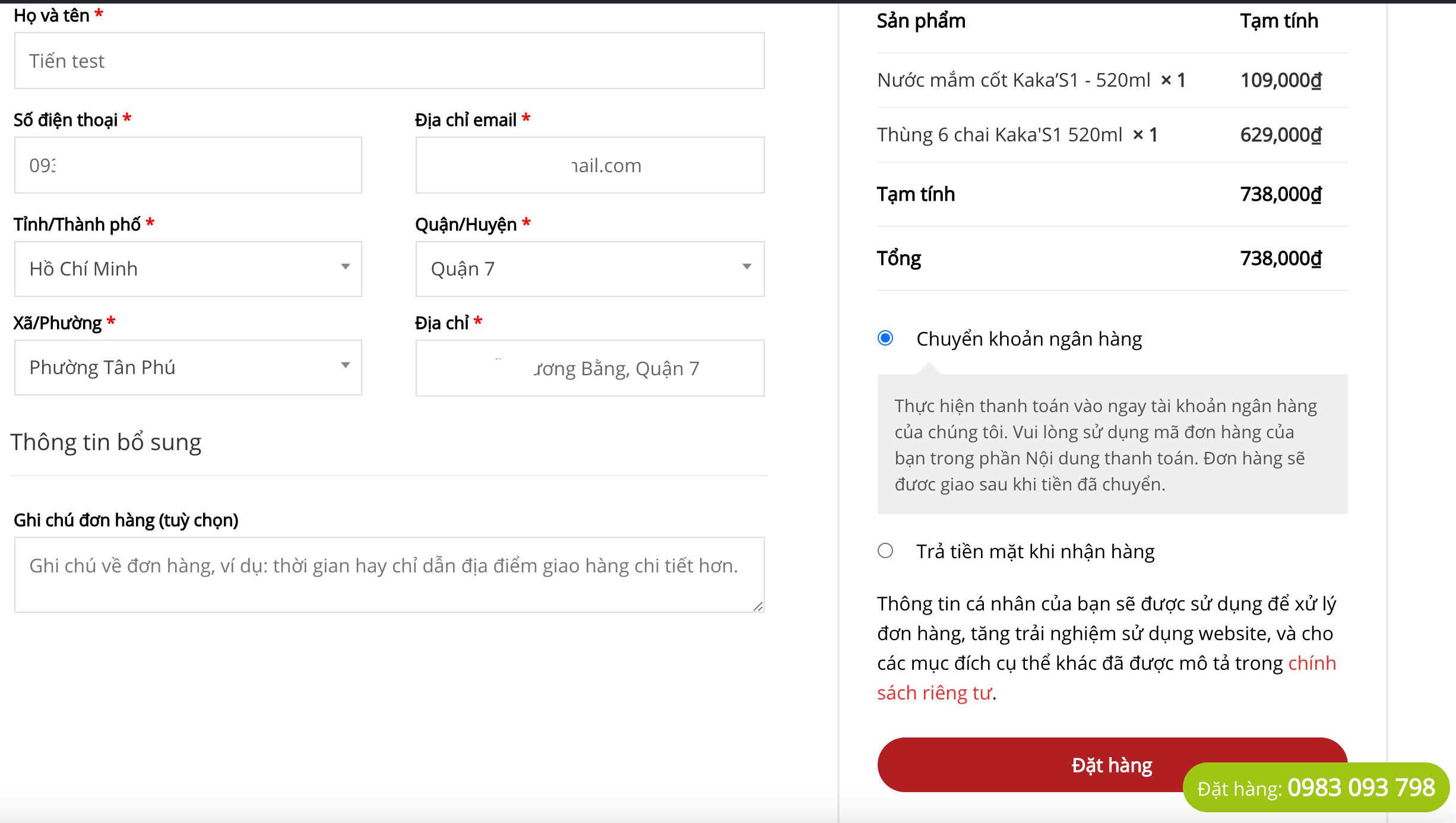Screen dimensions: 1456x823
Task: Select Chuyển khoản ngân hàng payment option
Action: pyautogui.click(x=885, y=338)
